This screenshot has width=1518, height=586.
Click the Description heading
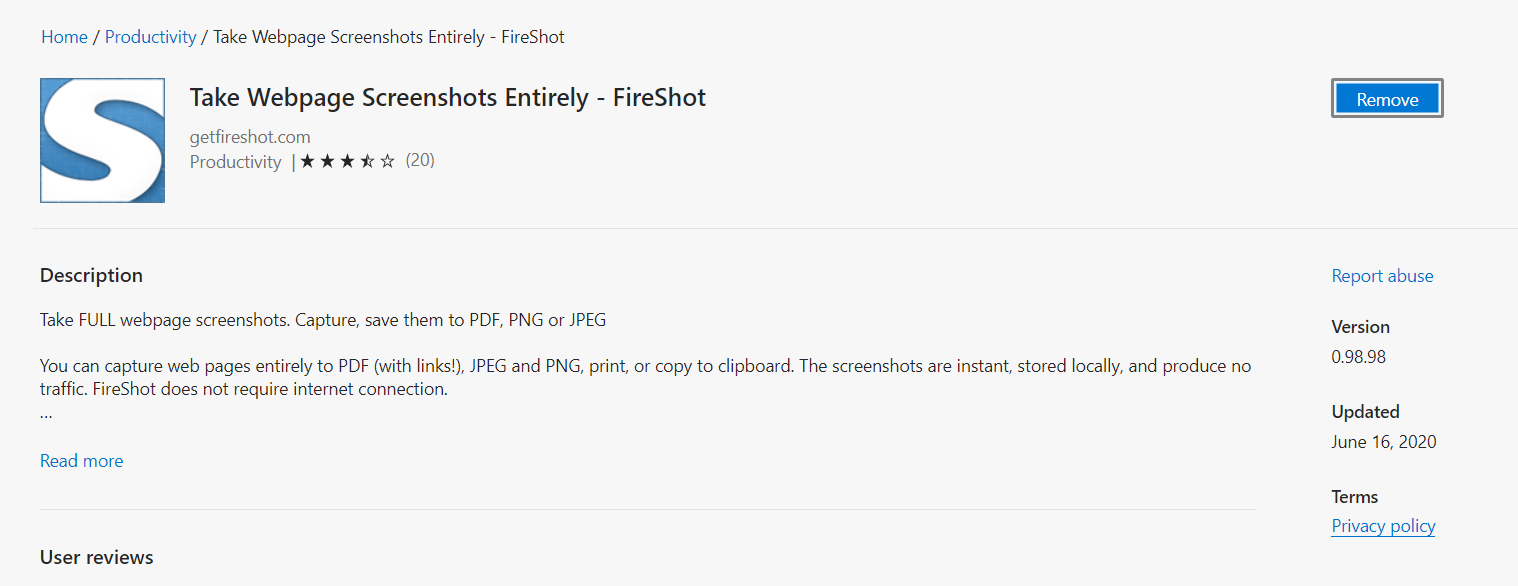pos(91,275)
